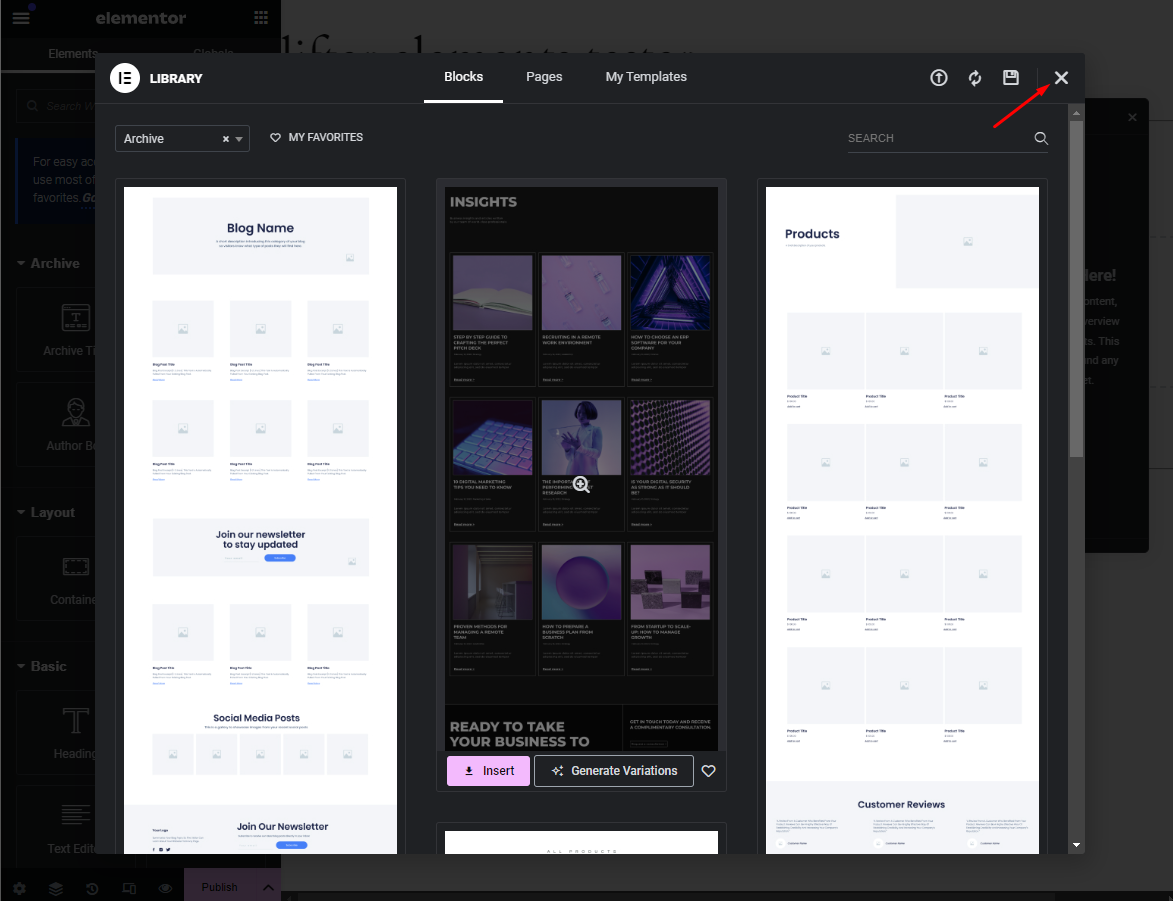Open the Navigator layers icon

[x=55, y=888]
